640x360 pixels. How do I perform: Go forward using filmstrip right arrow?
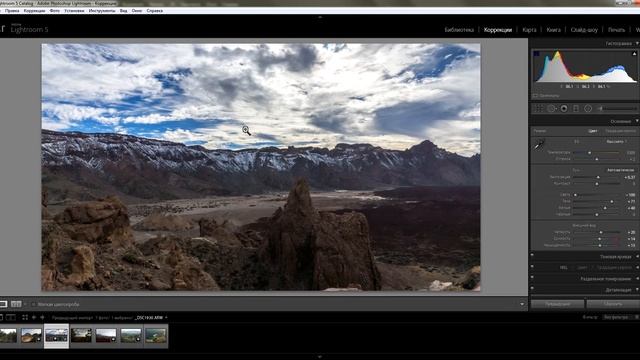click(42, 317)
